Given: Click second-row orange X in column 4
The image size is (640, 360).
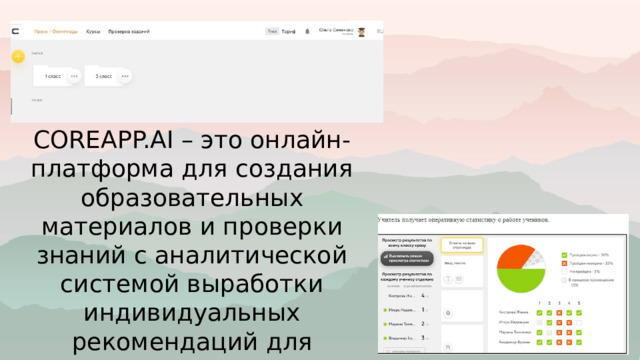Looking at the screenshot, I should (x=569, y=322).
